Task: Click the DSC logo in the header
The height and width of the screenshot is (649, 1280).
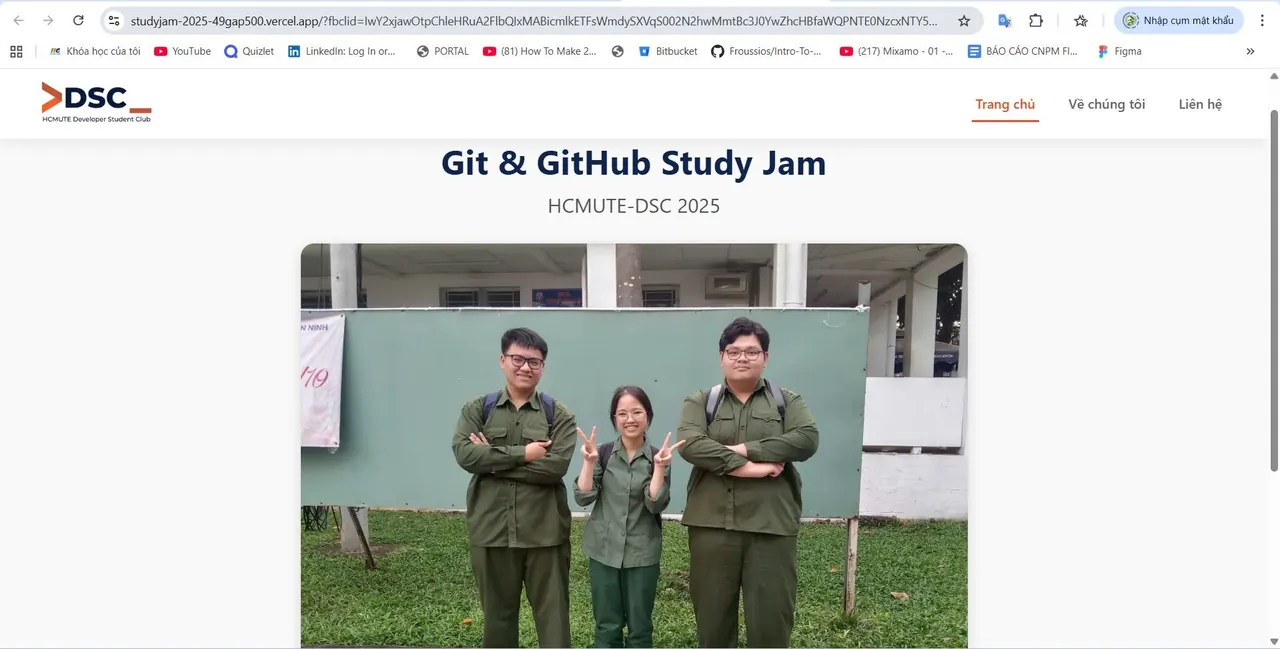Action: [96, 103]
